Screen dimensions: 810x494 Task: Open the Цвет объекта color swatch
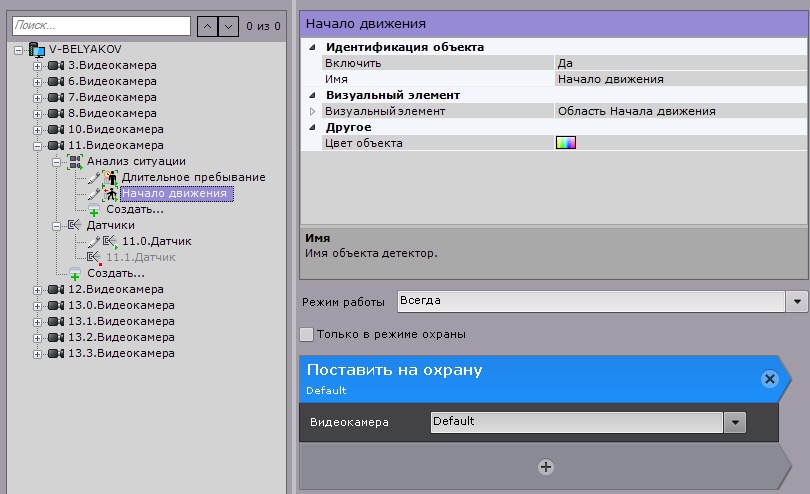(566, 143)
